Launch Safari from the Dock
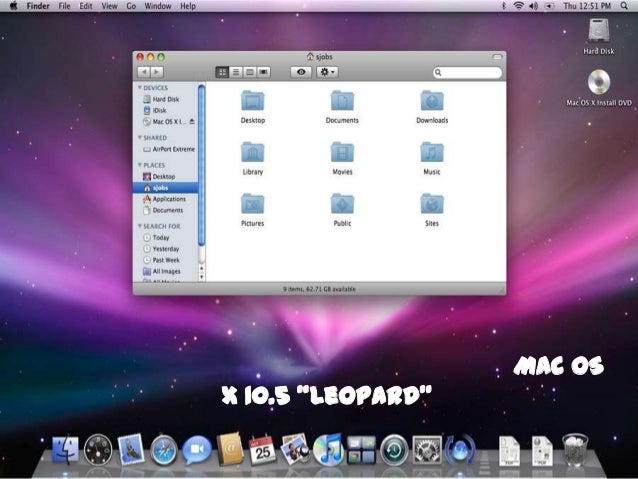Image resolution: width=638 pixels, height=479 pixels. [x=164, y=450]
